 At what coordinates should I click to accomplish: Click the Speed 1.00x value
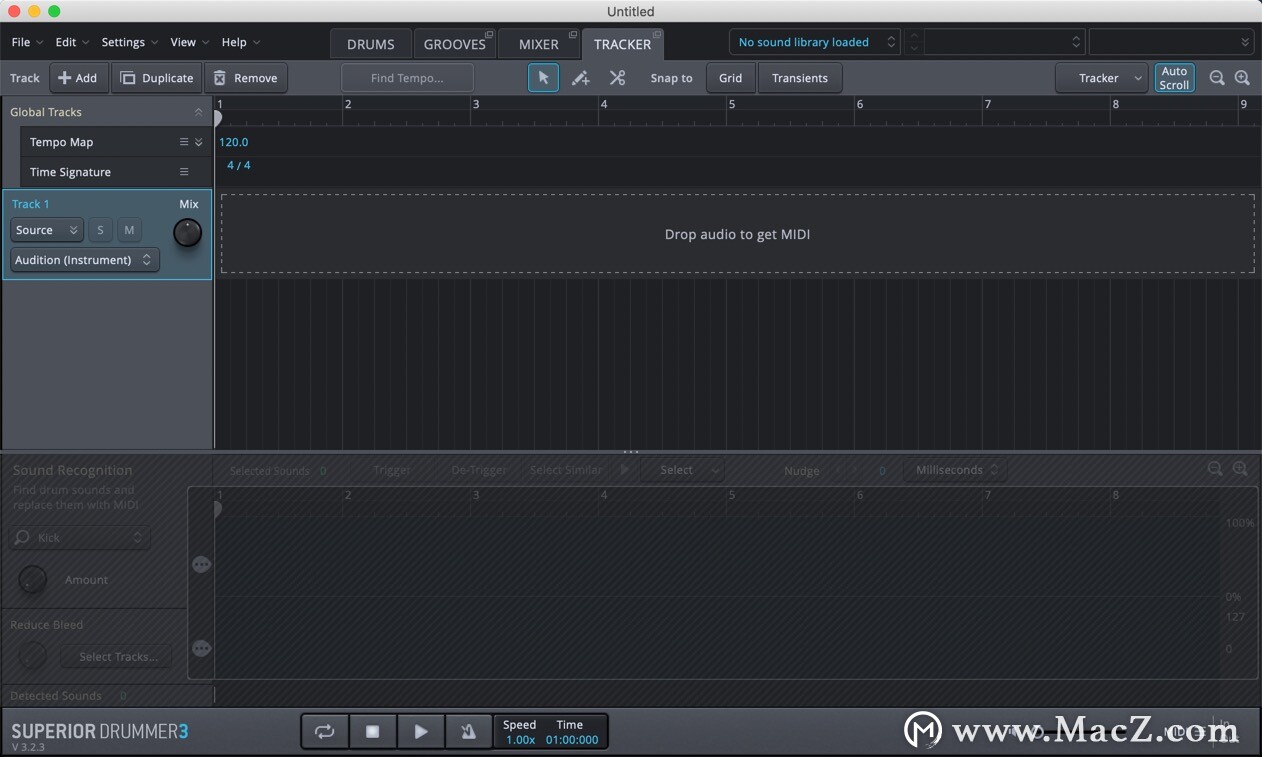coord(520,740)
